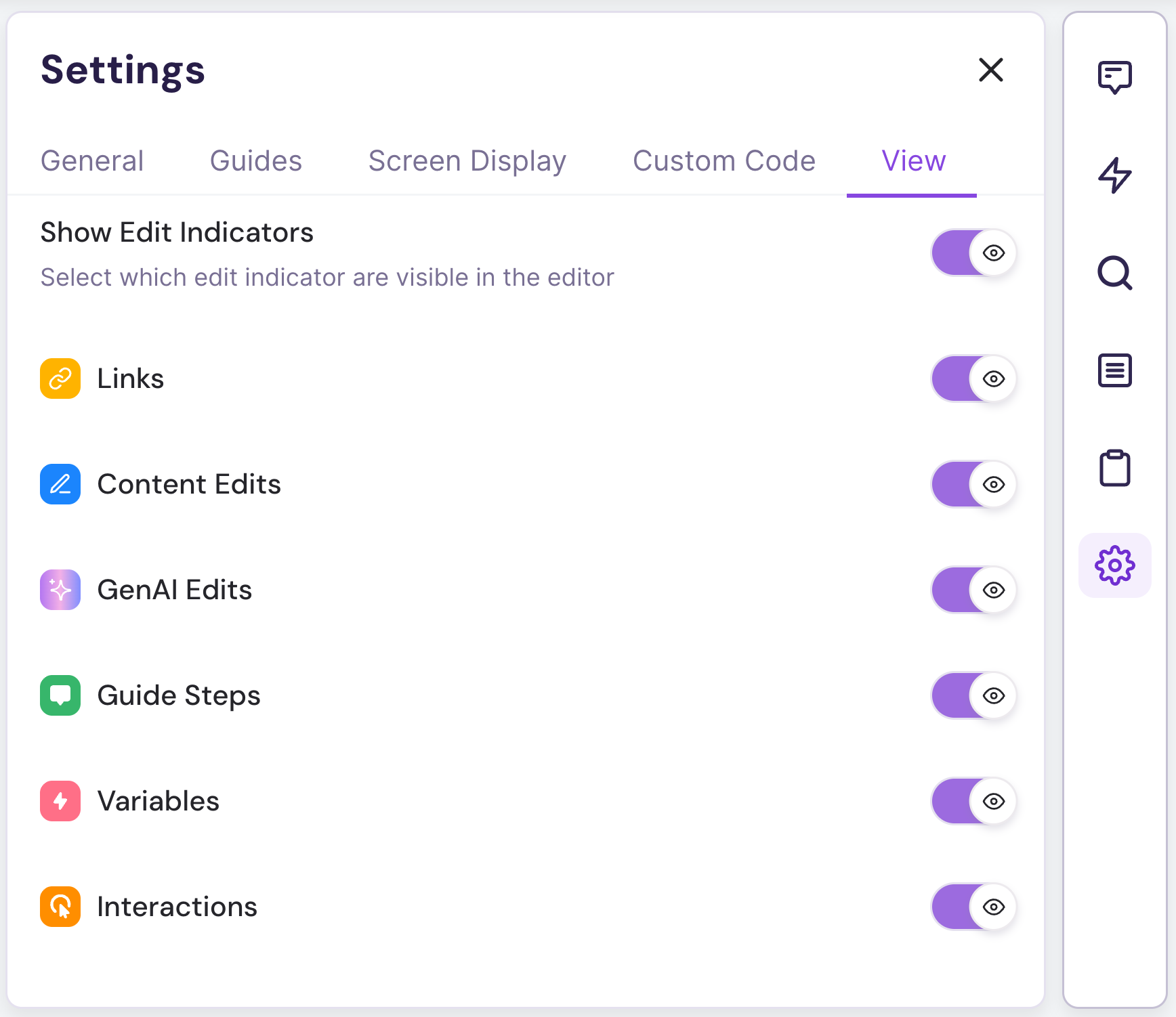This screenshot has height=1017, width=1176.
Task: Hide Content Edits indicators via toggle
Action: tap(973, 484)
